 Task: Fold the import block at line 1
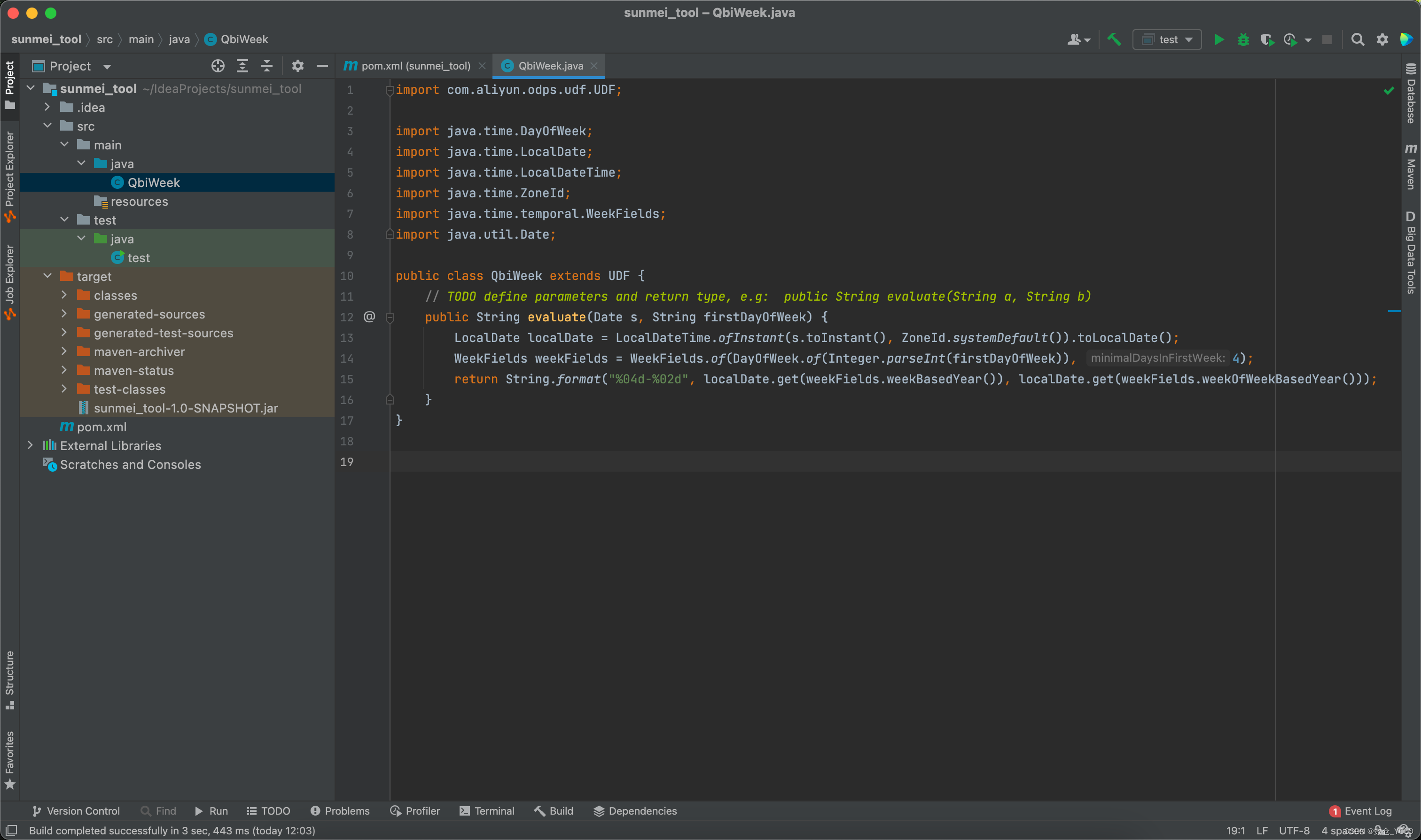coord(390,90)
